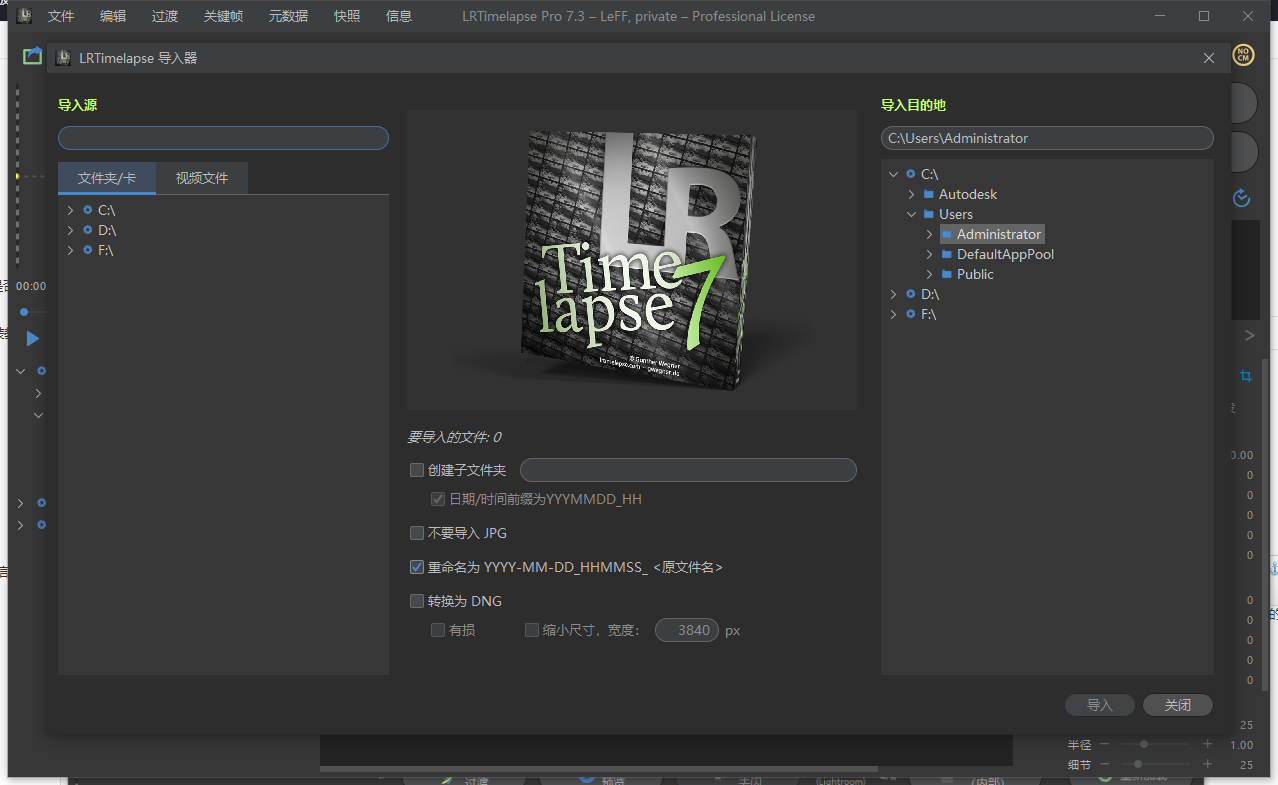
Task: Open the 关键帧 menu
Action: [223, 16]
